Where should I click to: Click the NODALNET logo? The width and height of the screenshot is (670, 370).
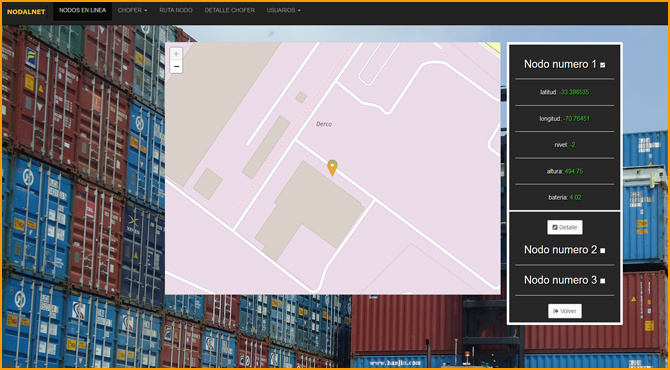[26, 12]
